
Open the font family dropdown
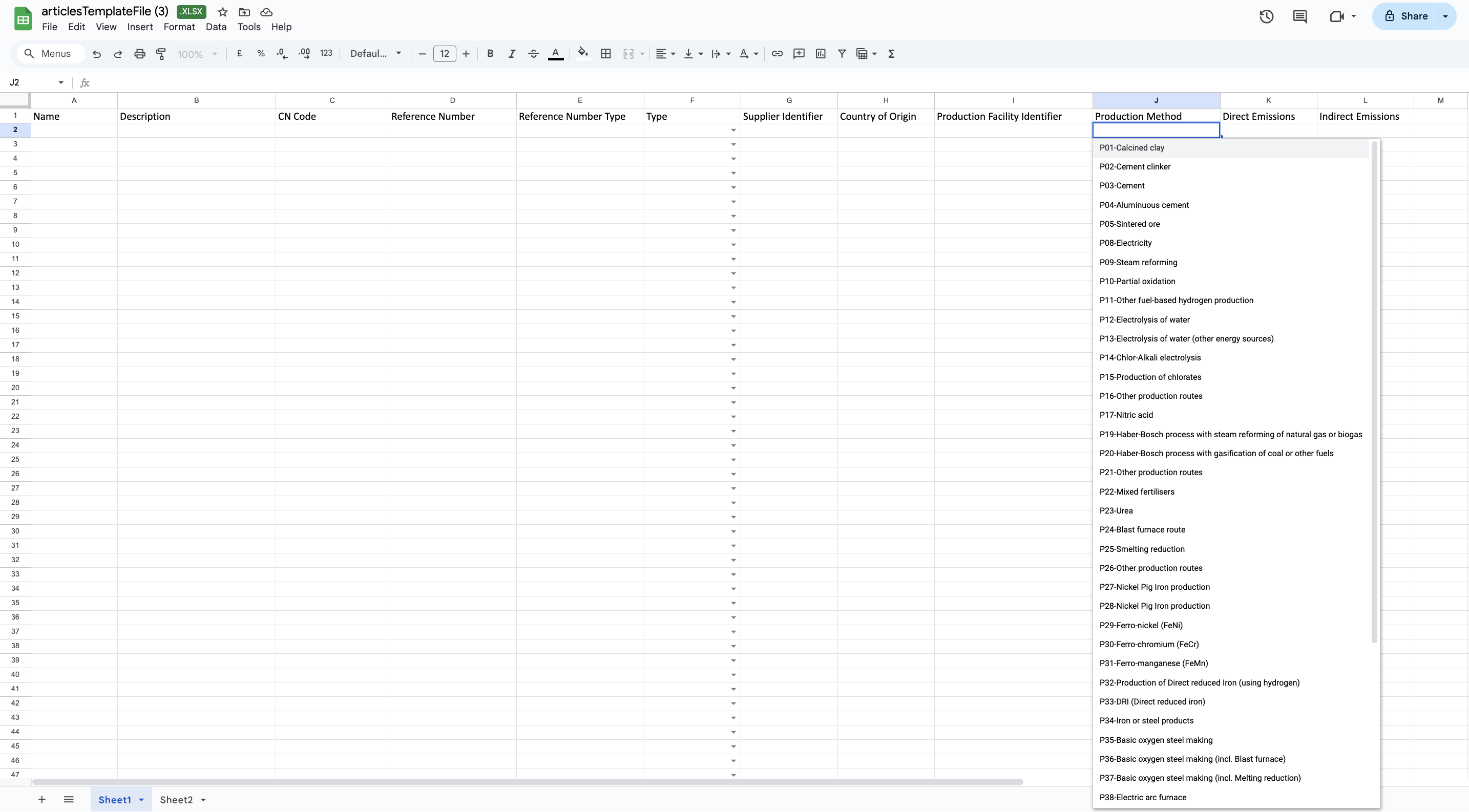[375, 54]
